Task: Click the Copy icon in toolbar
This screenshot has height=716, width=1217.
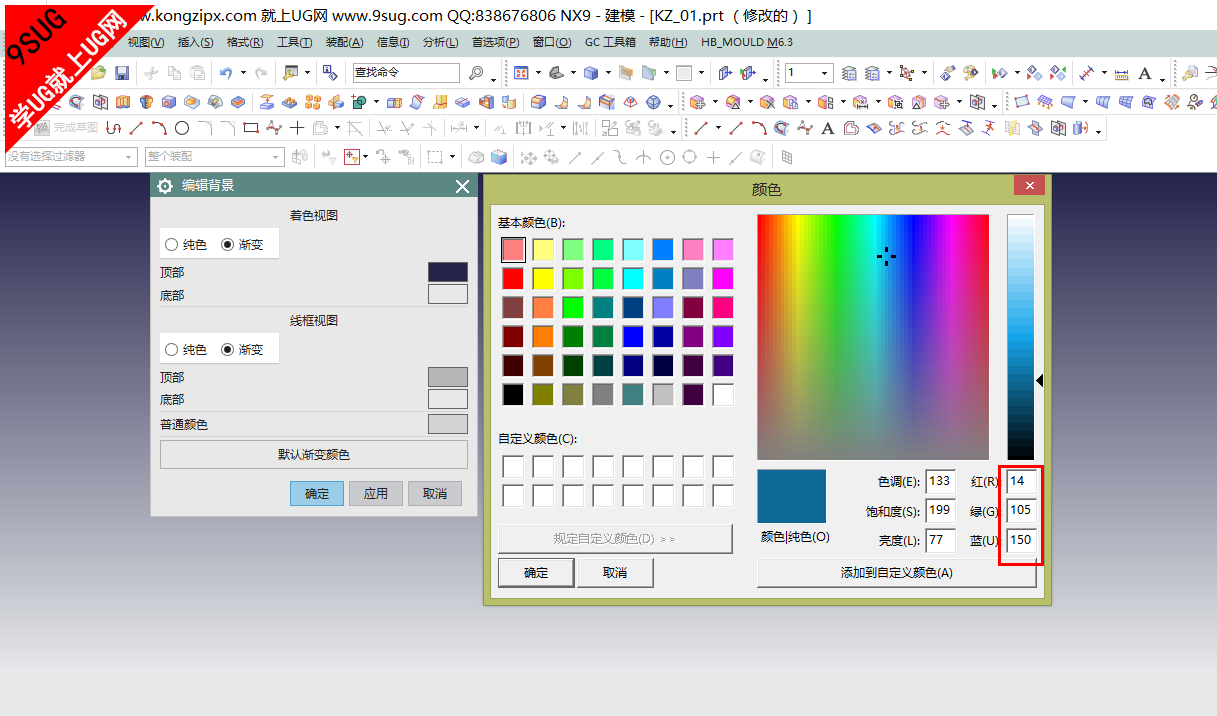Action: [x=174, y=73]
